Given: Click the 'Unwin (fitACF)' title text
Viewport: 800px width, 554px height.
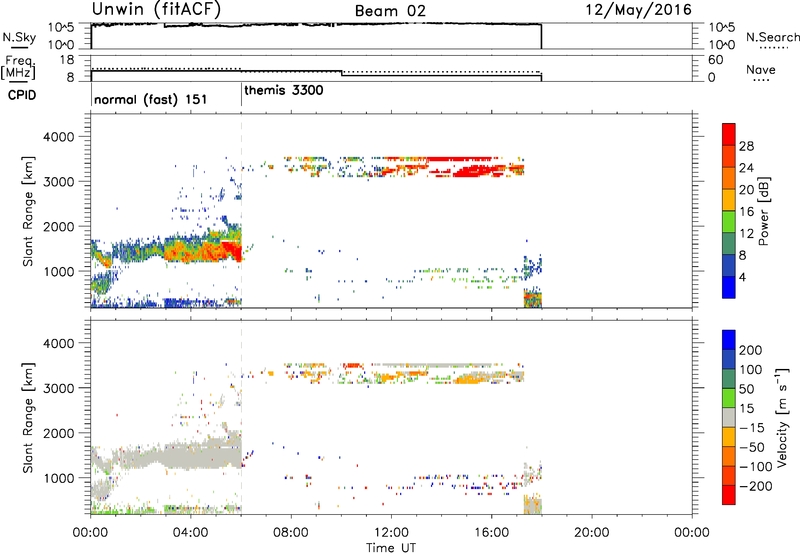Looking at the screenshot, I should 156,10.
